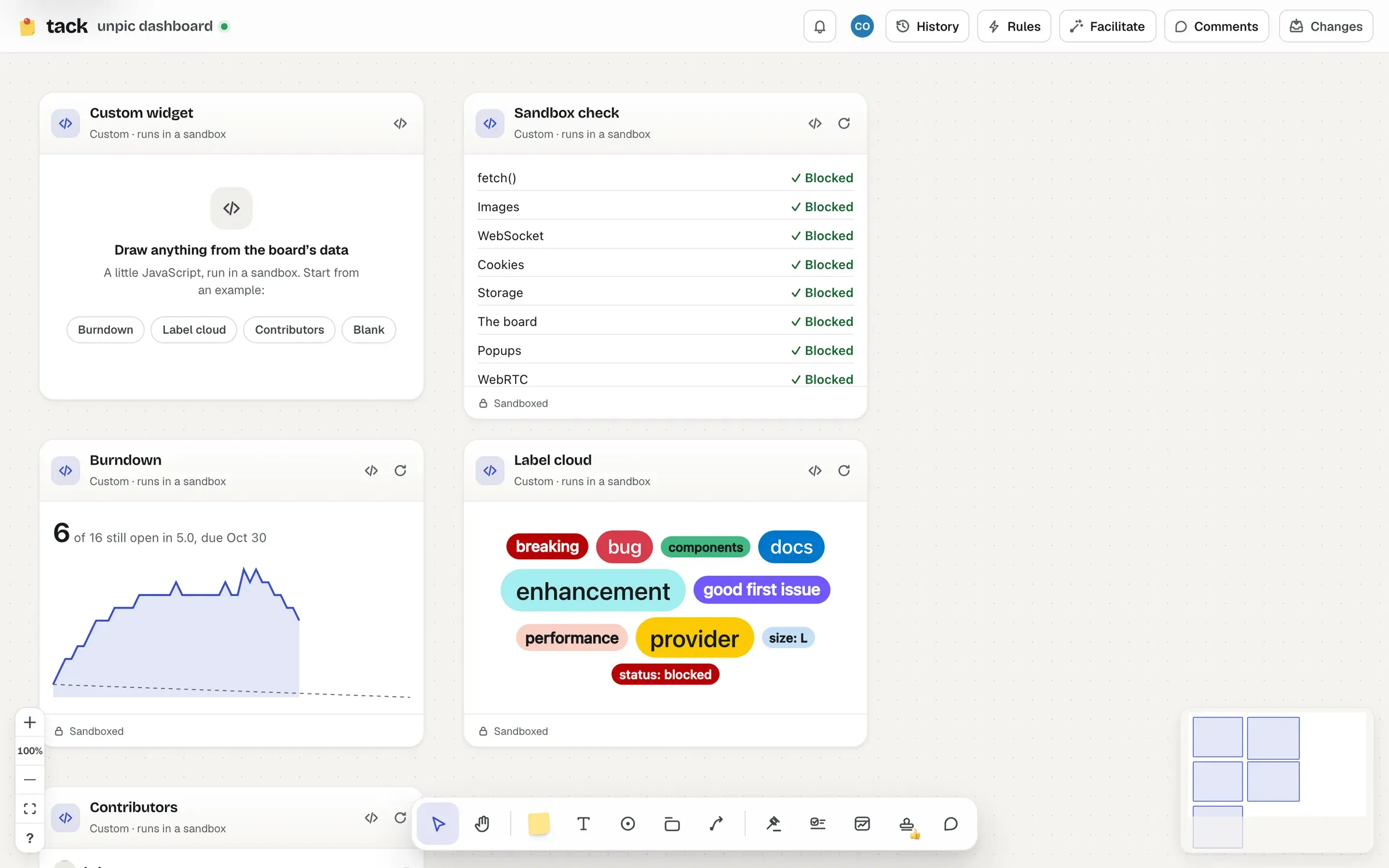Choose the Blank example chip
The image size is (1389, 868).
pos(369,330)
